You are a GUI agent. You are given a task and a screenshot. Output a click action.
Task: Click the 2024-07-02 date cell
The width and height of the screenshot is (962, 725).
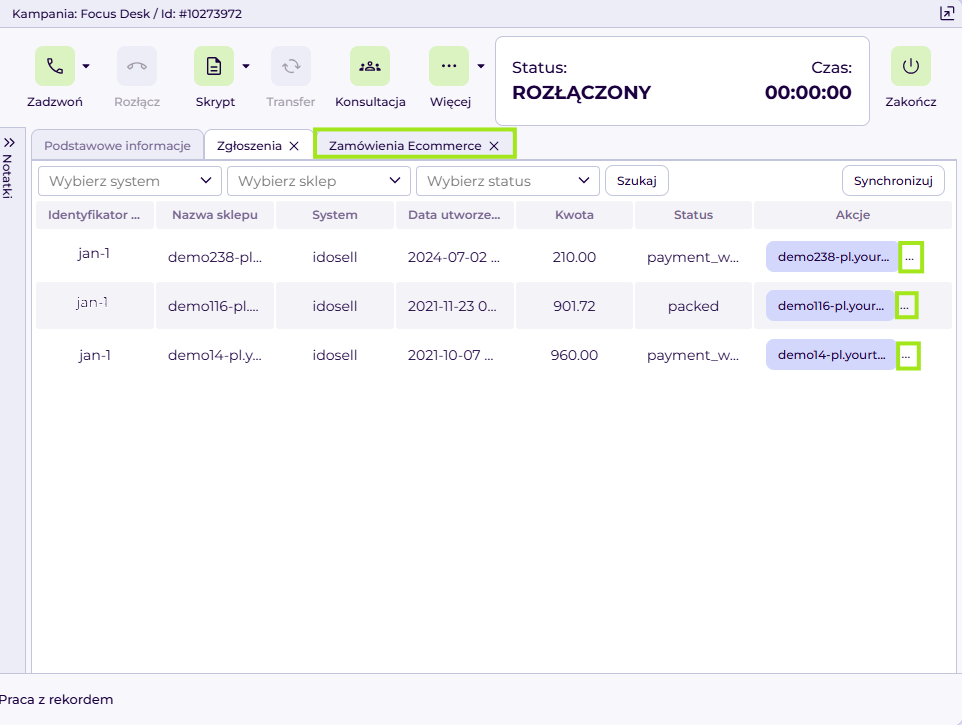[455, 257]
